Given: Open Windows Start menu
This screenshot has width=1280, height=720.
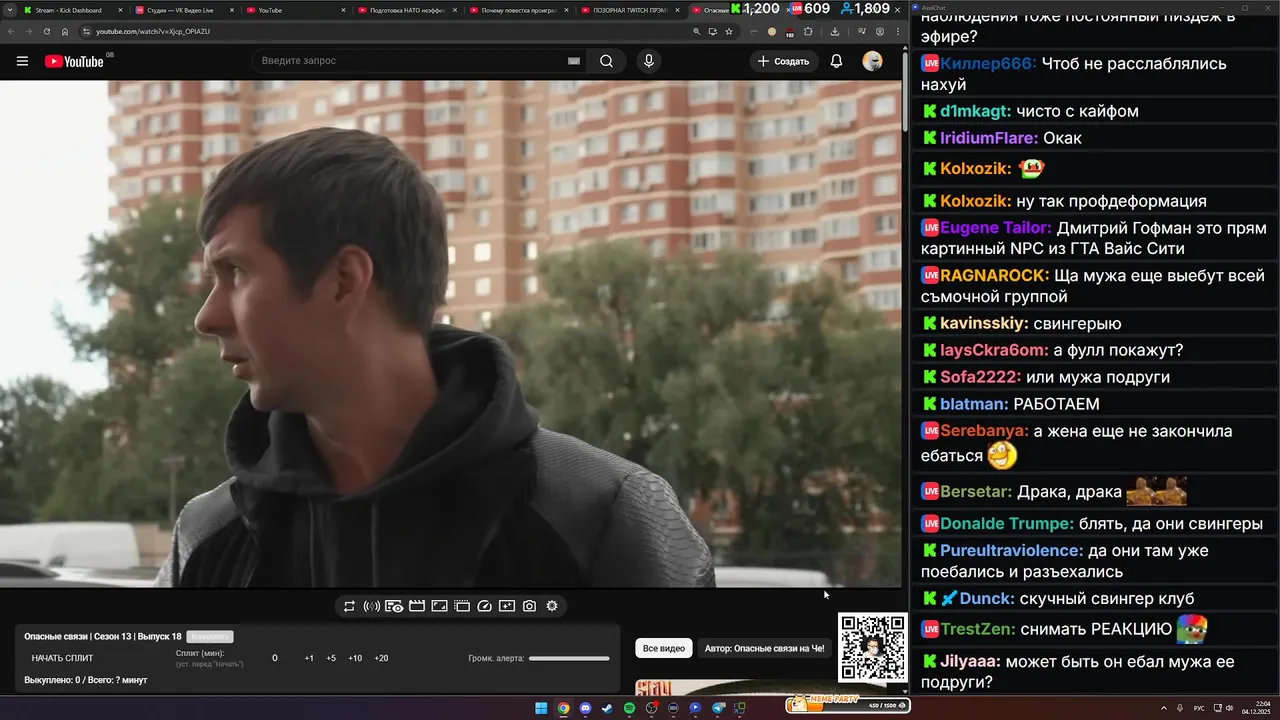Looking at the screenshot, I should (541, 708).
